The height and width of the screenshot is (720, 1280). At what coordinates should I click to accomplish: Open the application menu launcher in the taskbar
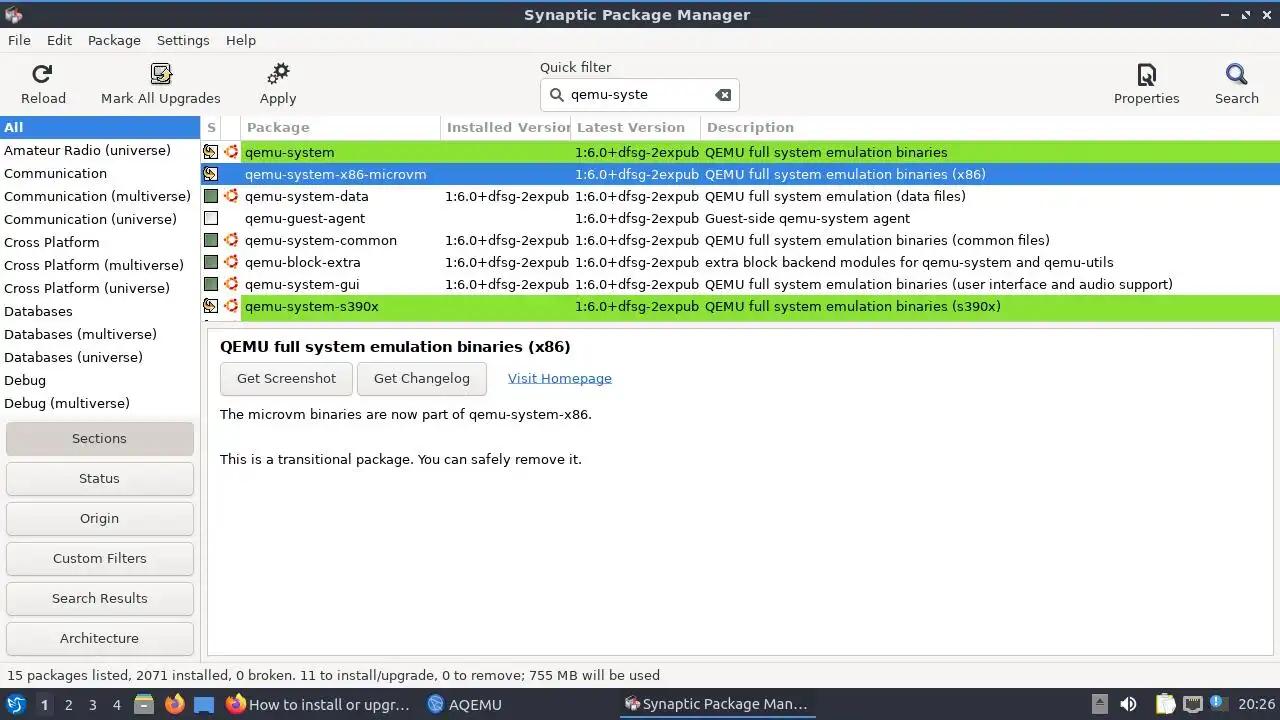point(16,704)
